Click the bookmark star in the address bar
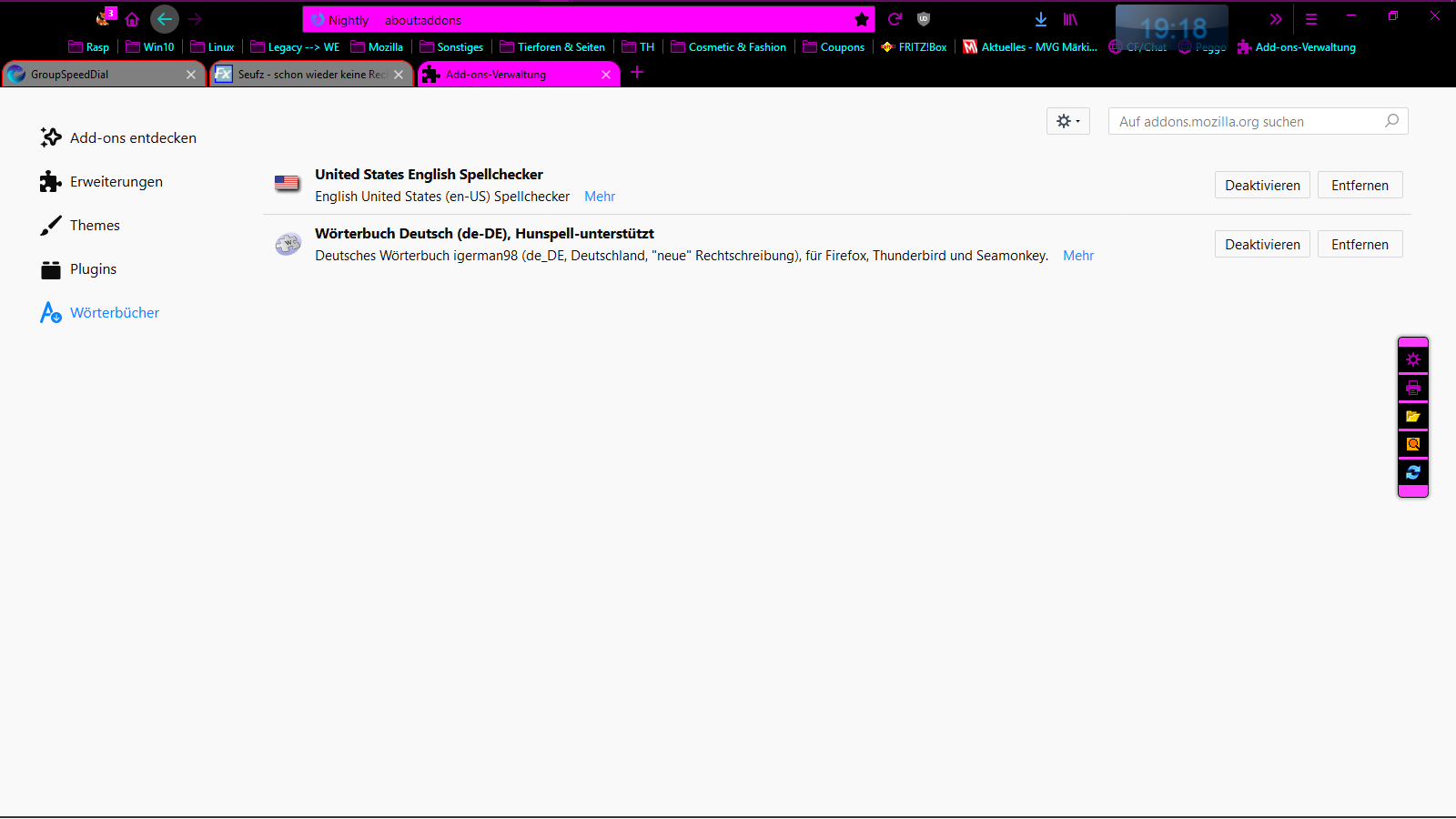Screen dimensions: 1456x819 [861, 19]
